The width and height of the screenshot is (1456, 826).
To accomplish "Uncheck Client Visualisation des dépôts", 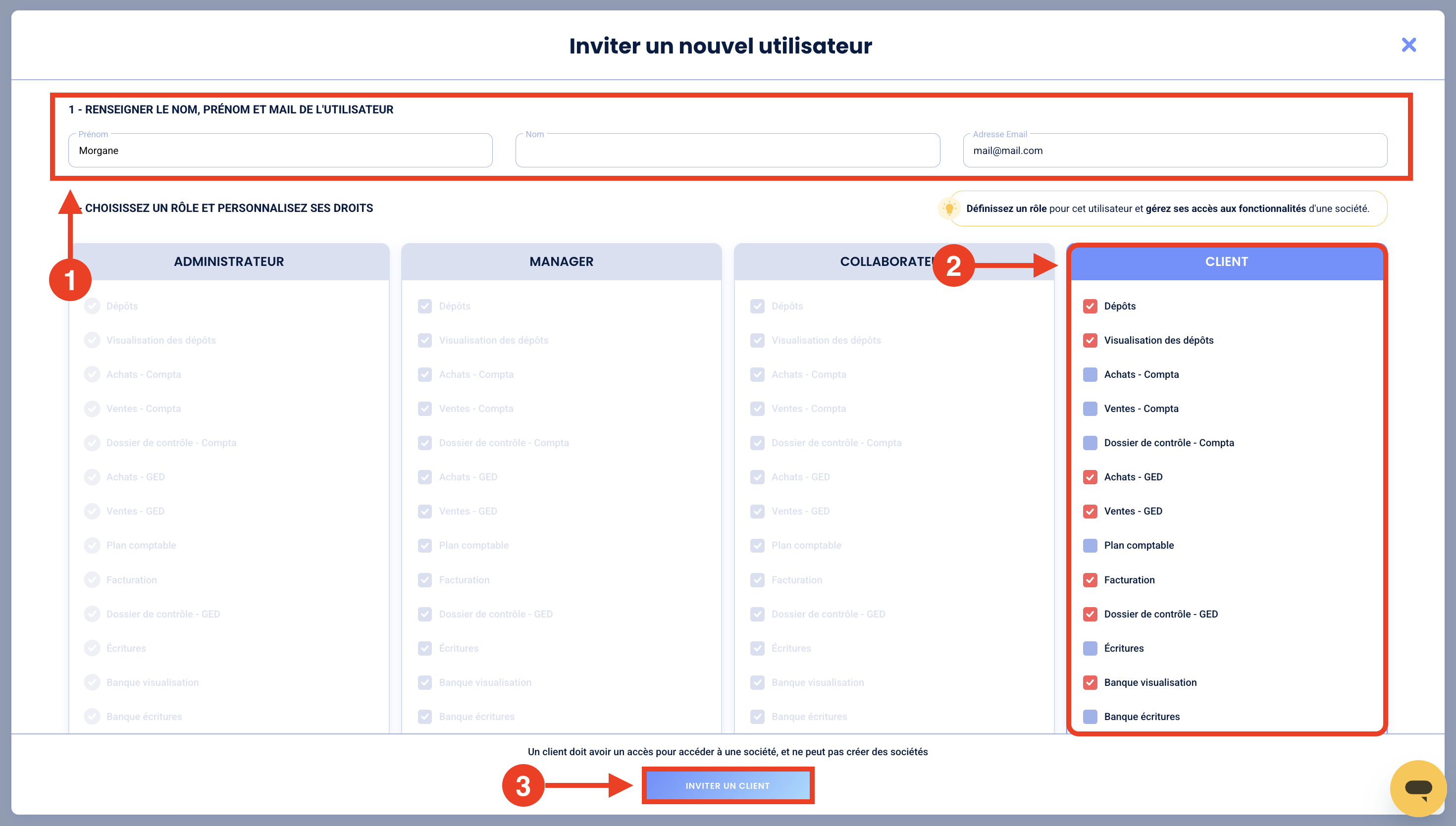I will tap(1090, 340).
